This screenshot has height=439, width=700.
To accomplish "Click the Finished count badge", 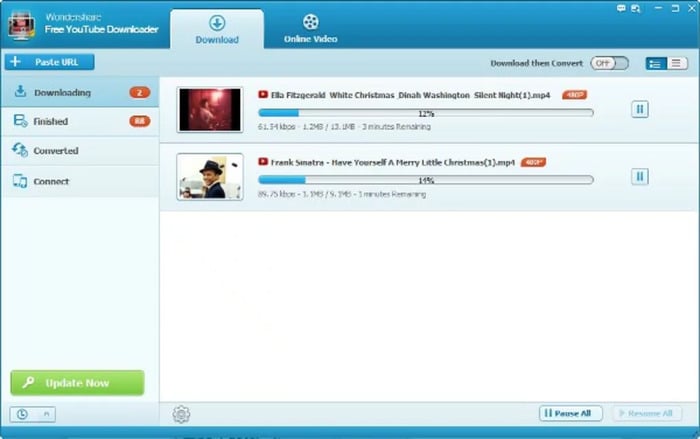I will (x=140, y=121).
